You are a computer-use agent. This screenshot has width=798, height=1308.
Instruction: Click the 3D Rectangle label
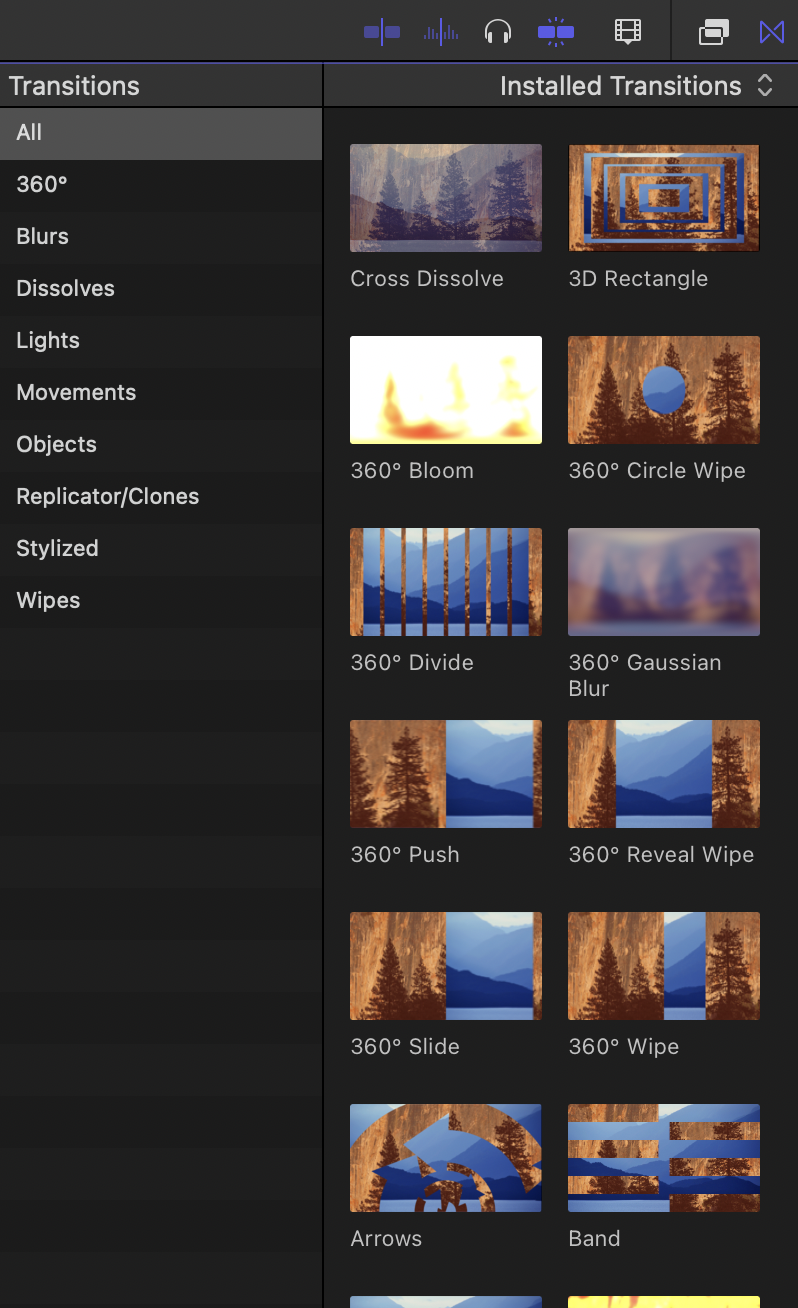[x=638, y=279]
